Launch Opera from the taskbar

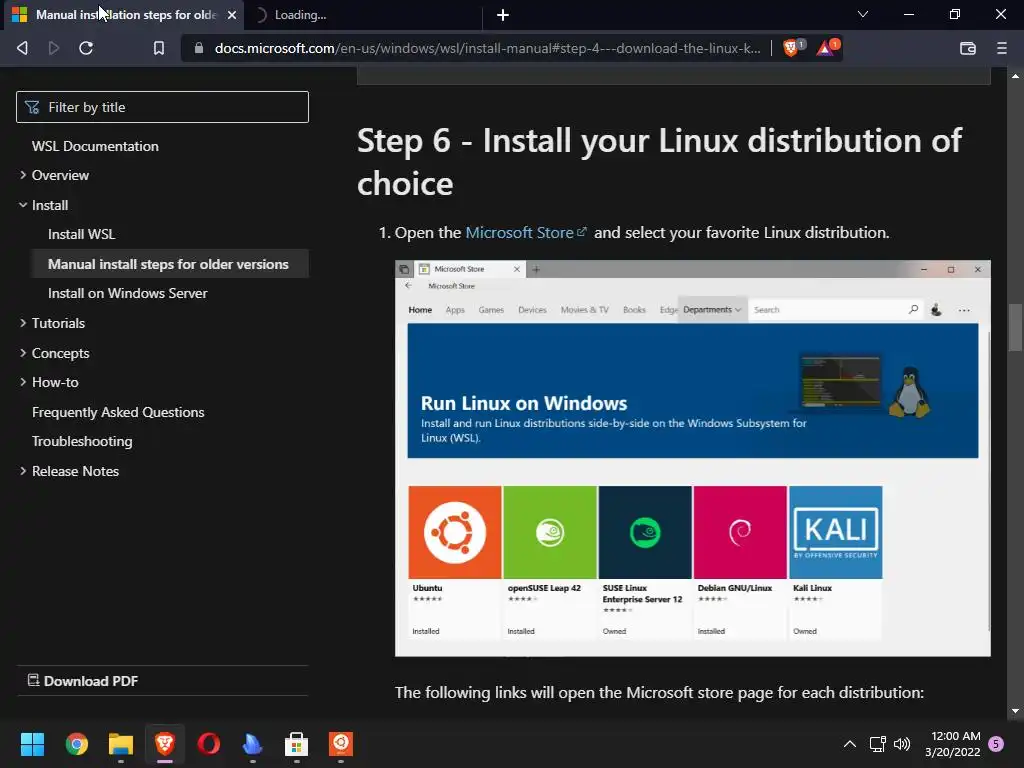pos(209,744)
